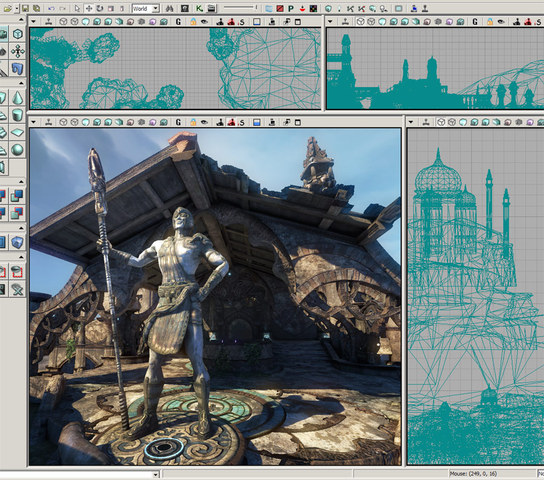The height and width of the screenshot is (480, 544).
Task: Toggle realtime in the perspective statue viewport
Action: tap(49, 122)
